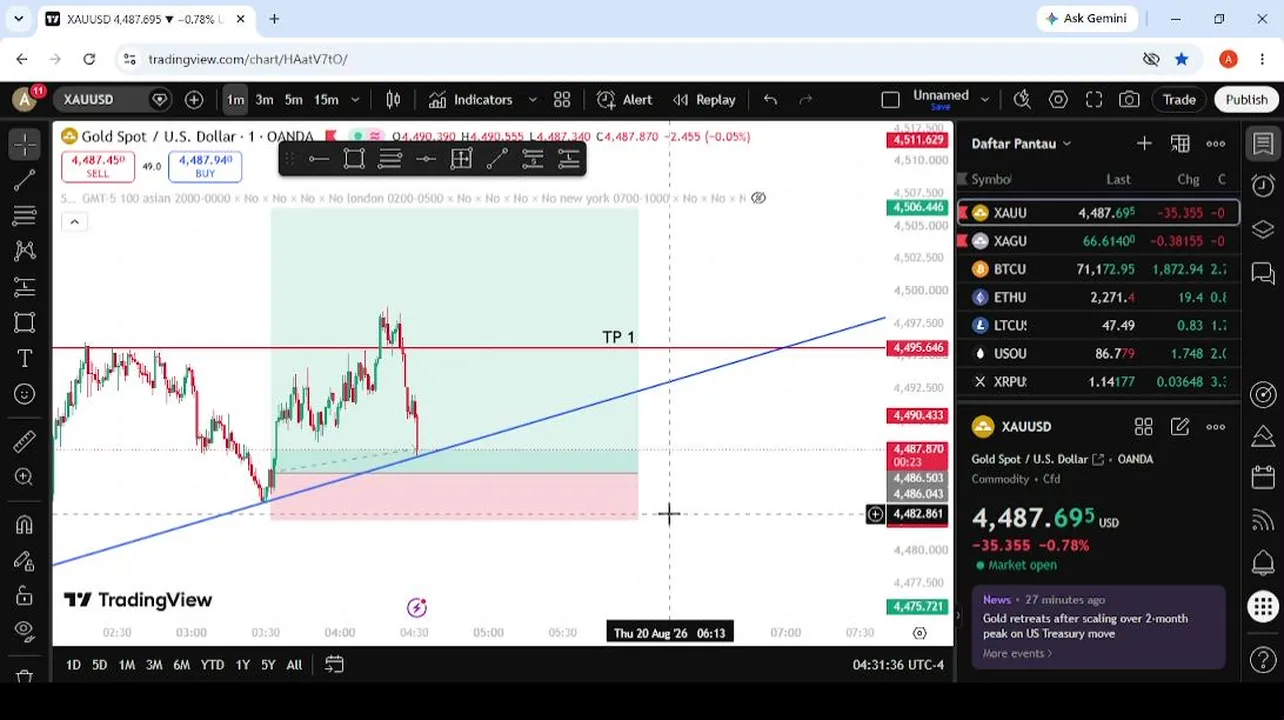Image resolution: width=1284 pixels, height=720 pixels.
Task: Create an Alert from the toolbar
Action: (625, 99)
